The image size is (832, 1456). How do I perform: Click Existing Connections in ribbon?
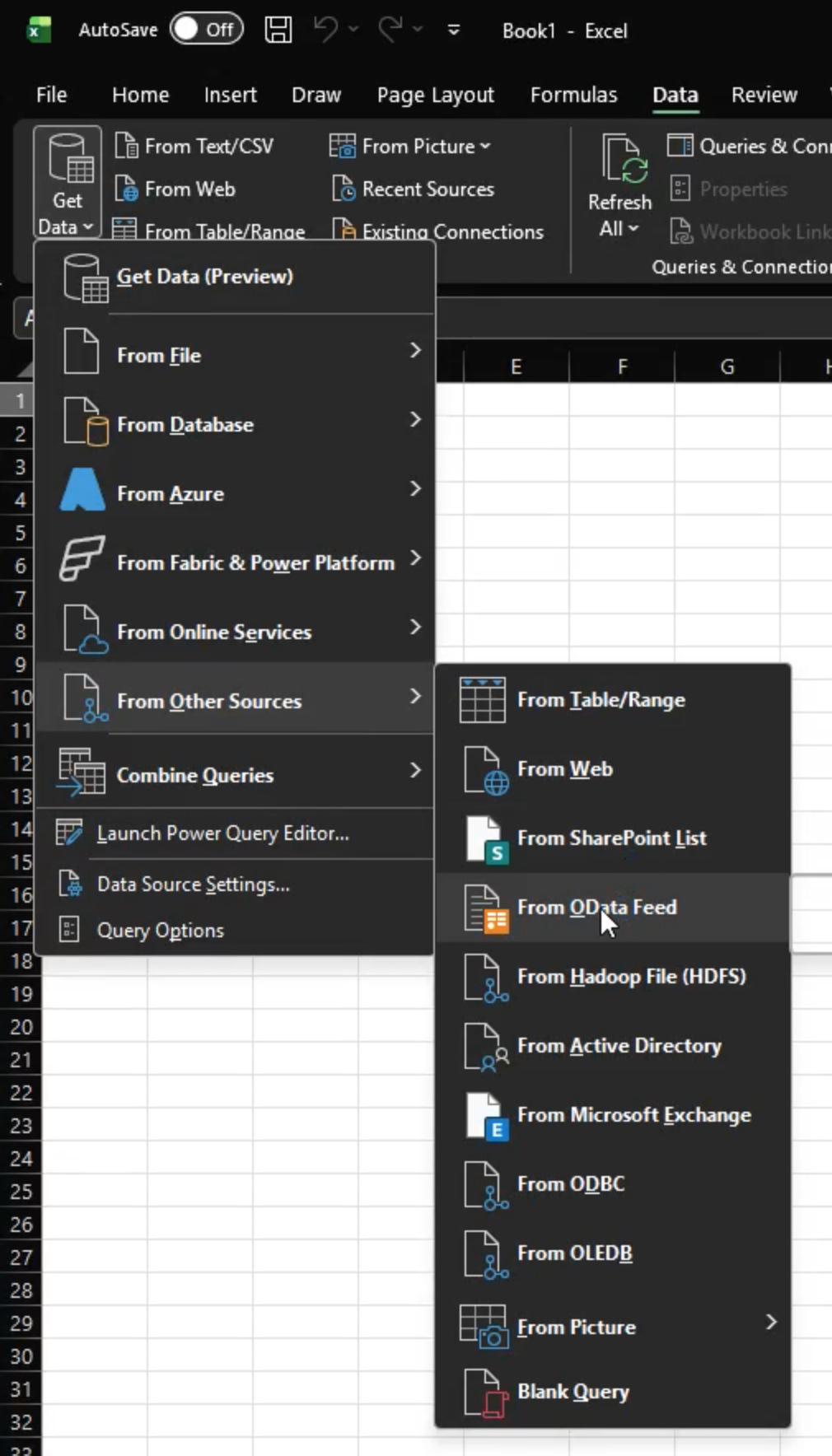pos(438,230)
